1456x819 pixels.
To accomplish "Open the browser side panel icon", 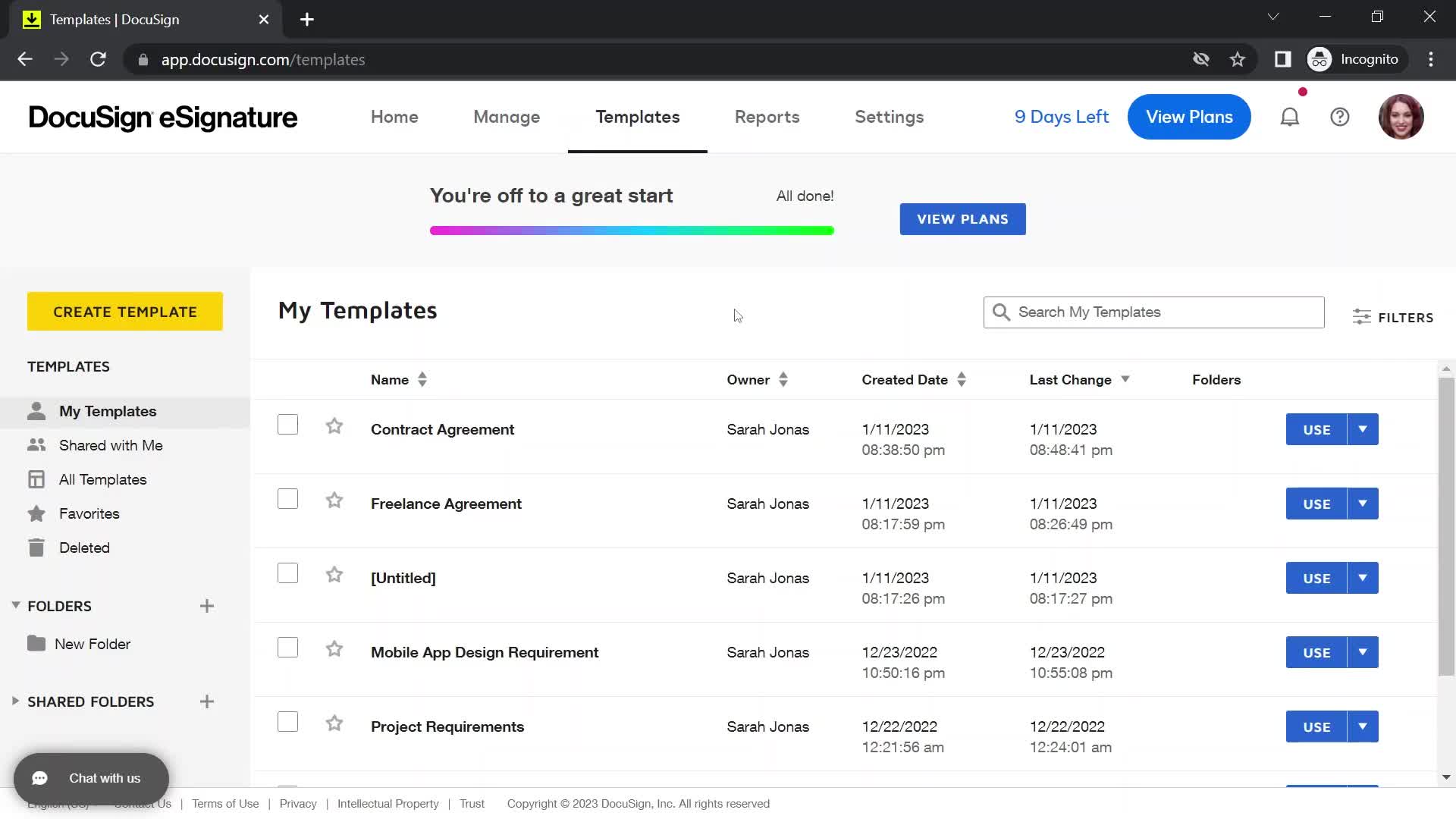I will coord(1282,59).
